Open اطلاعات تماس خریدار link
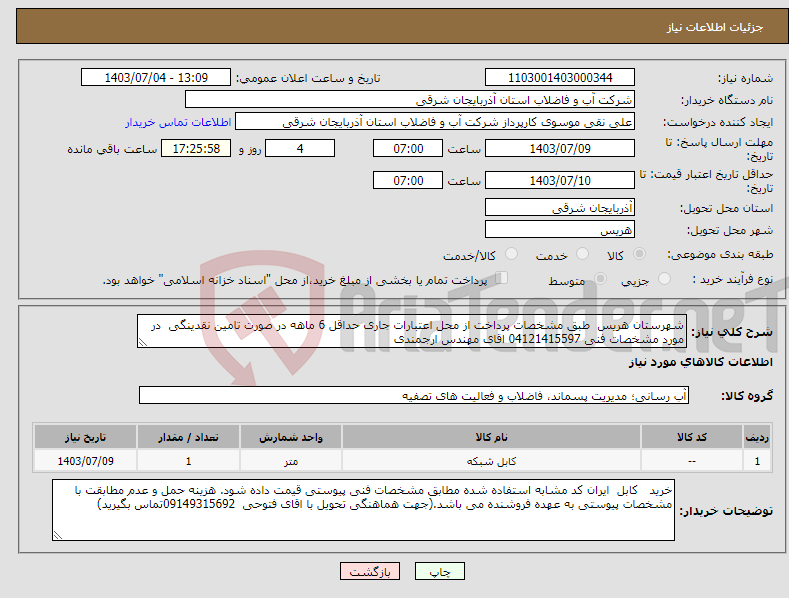The width and height of the screenshot is (789, 598). tap(178, 122)
